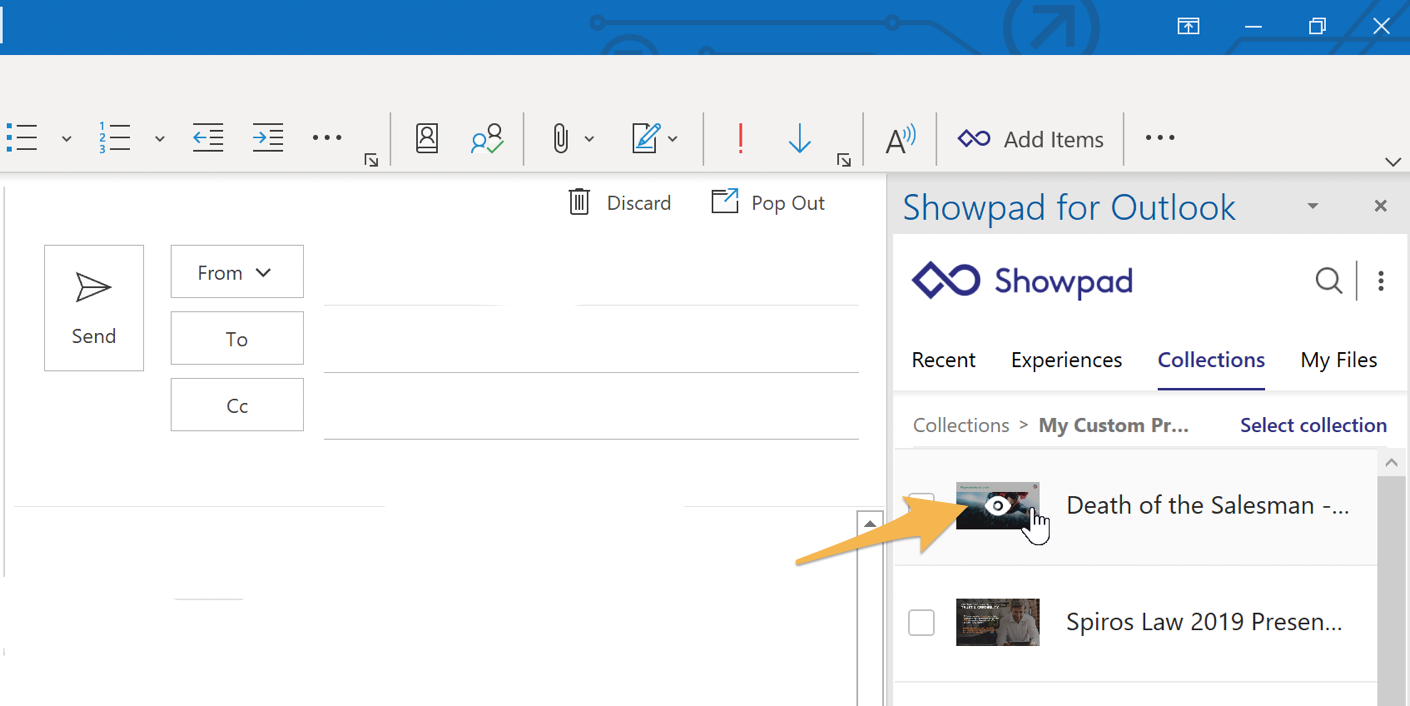Restore down the Outlook window
The image size is (1410, 706).
(1317, 27)
